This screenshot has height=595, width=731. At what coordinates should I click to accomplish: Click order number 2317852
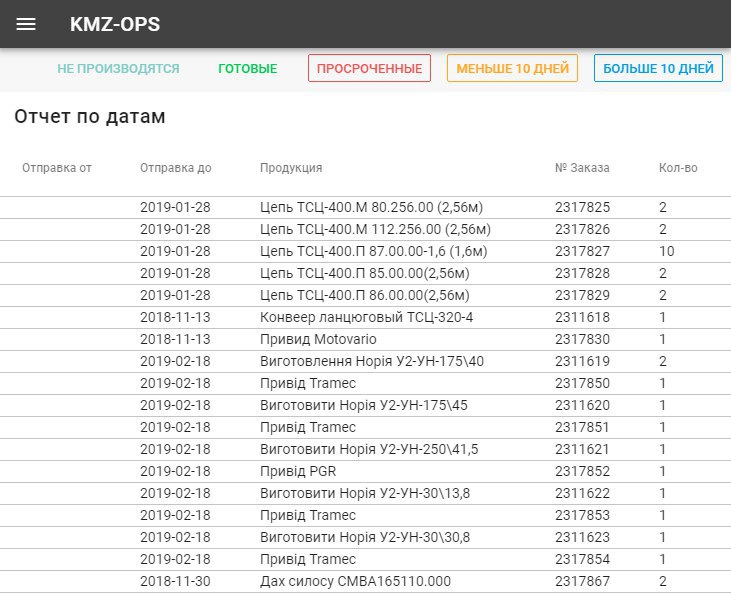[582, 471]
